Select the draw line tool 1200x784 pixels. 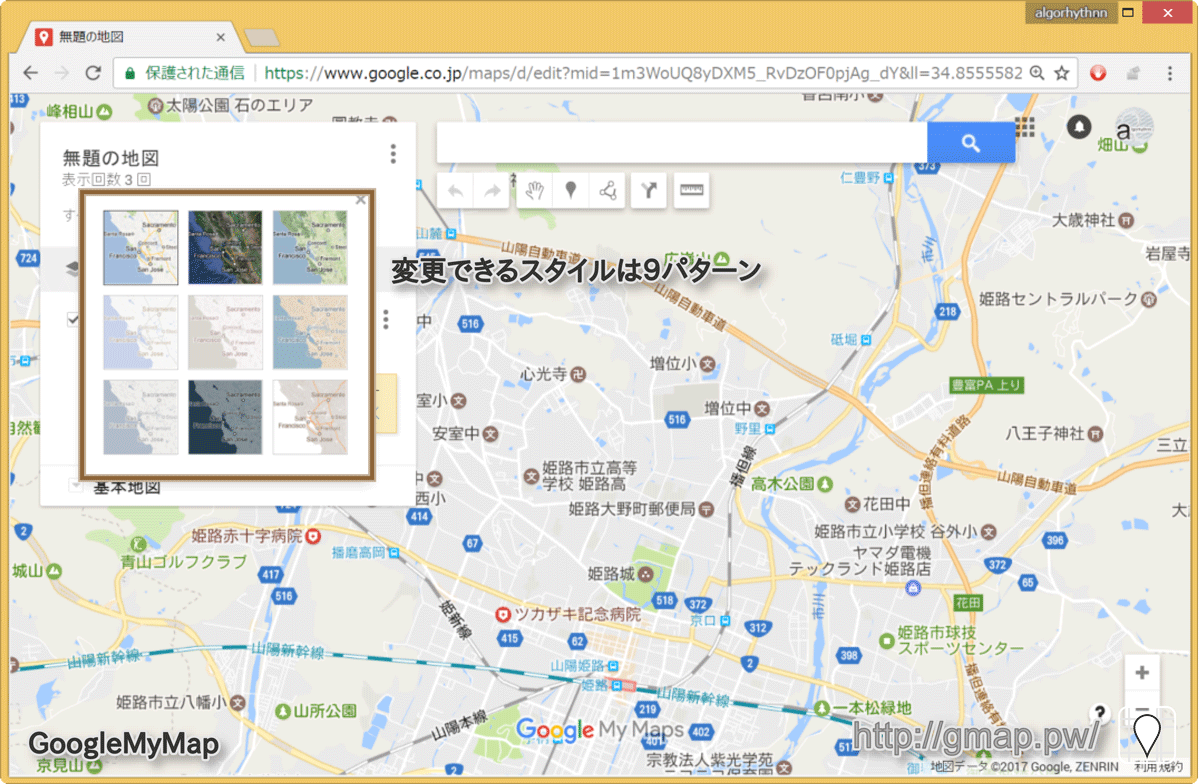click(x=607, y=191)
